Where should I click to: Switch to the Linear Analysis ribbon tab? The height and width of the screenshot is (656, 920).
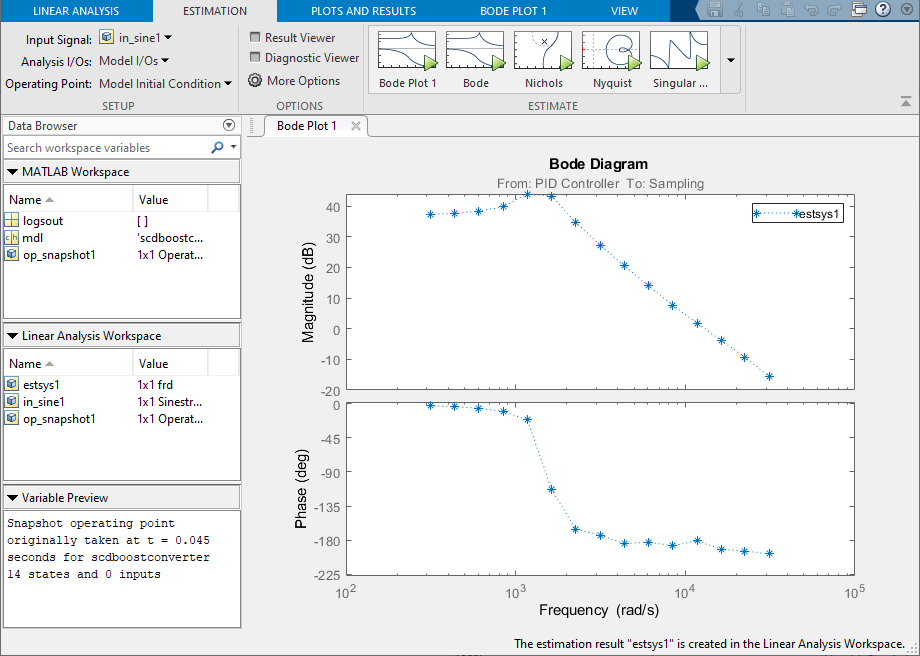pos(76,11)
